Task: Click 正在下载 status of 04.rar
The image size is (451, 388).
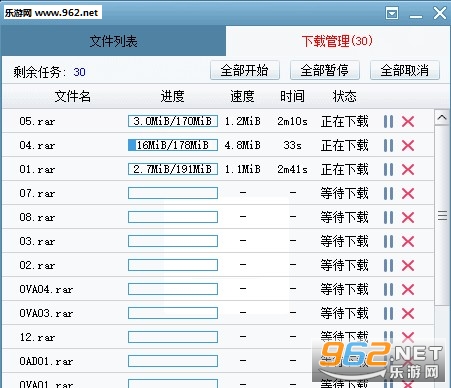Action: [345, 145]
